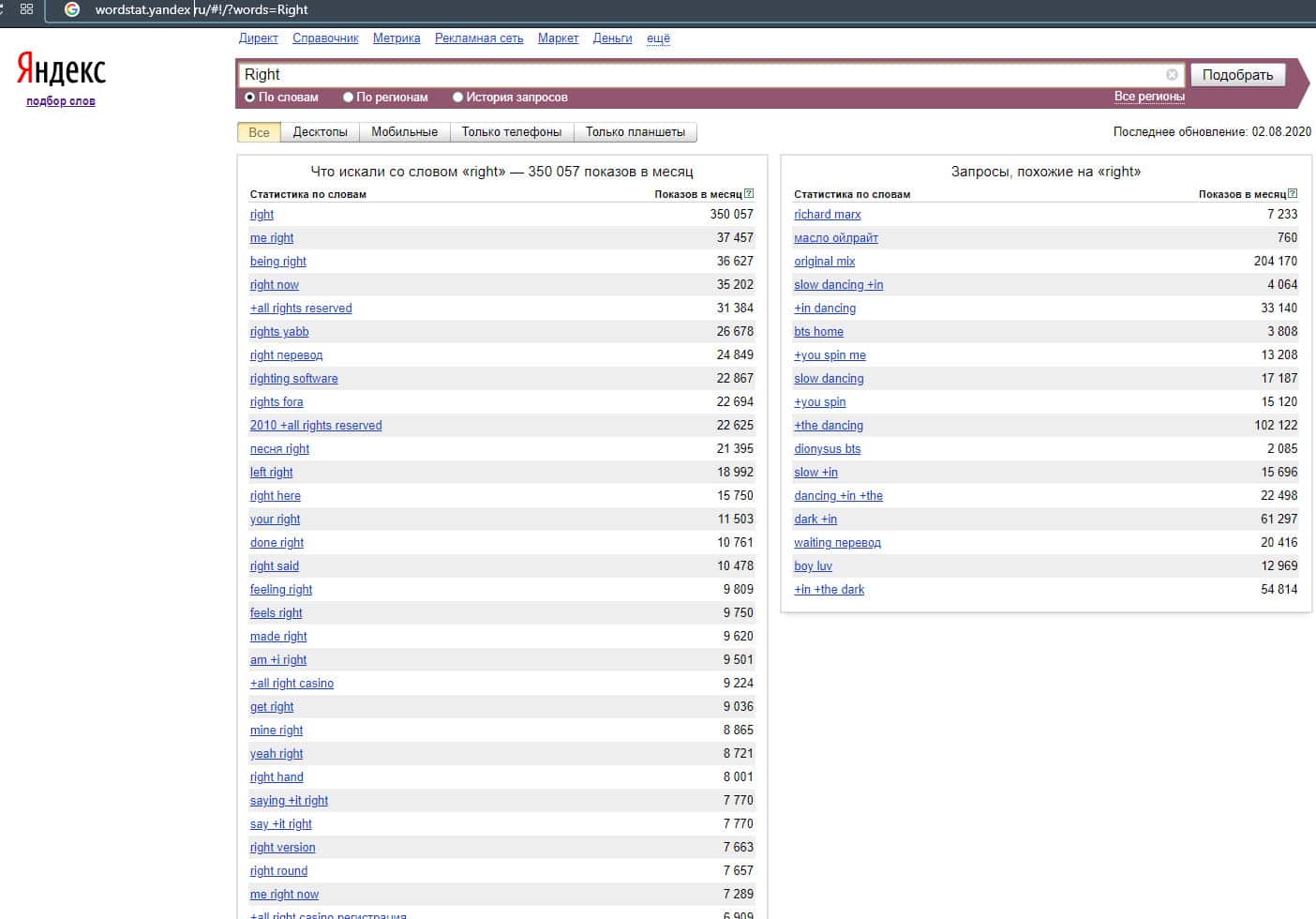The width and height of the screenshot is (1316, 919).
Task: Click the Google favicon in address bar
Action: coord(72,9)
